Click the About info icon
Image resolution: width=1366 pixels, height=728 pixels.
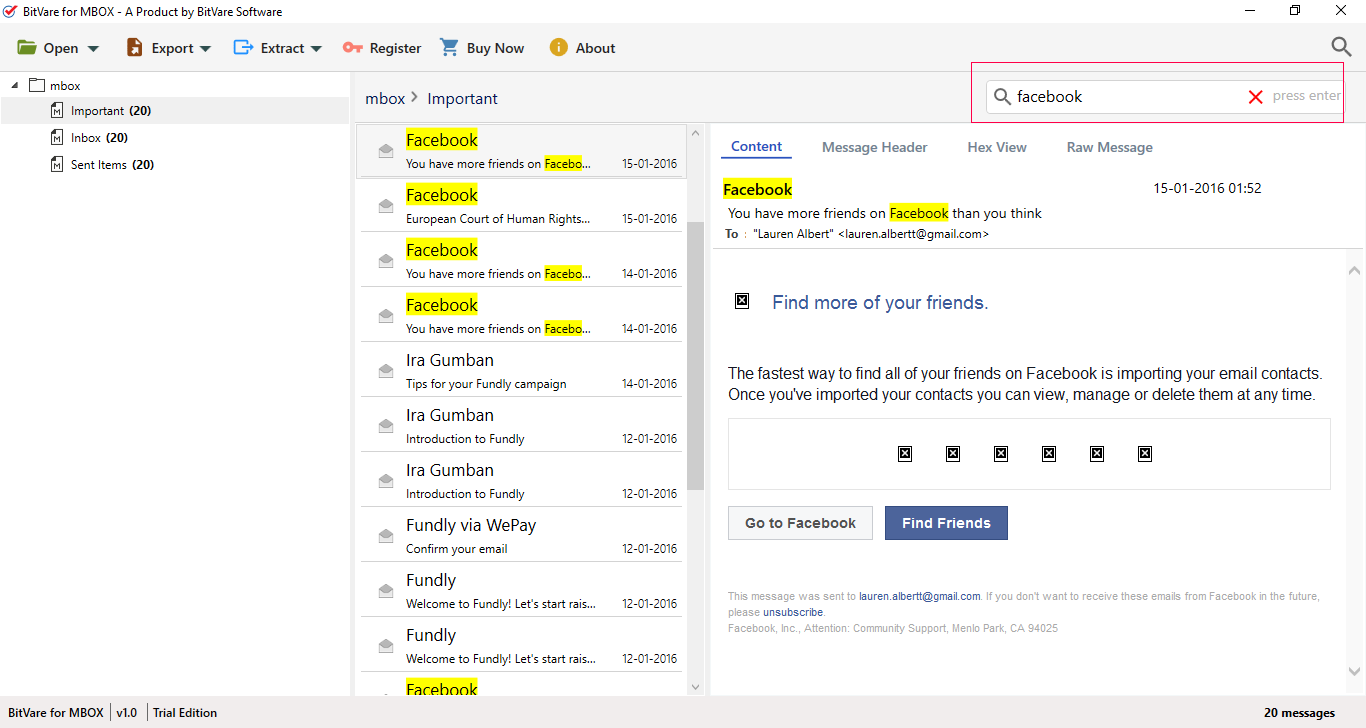pos(558,48)
